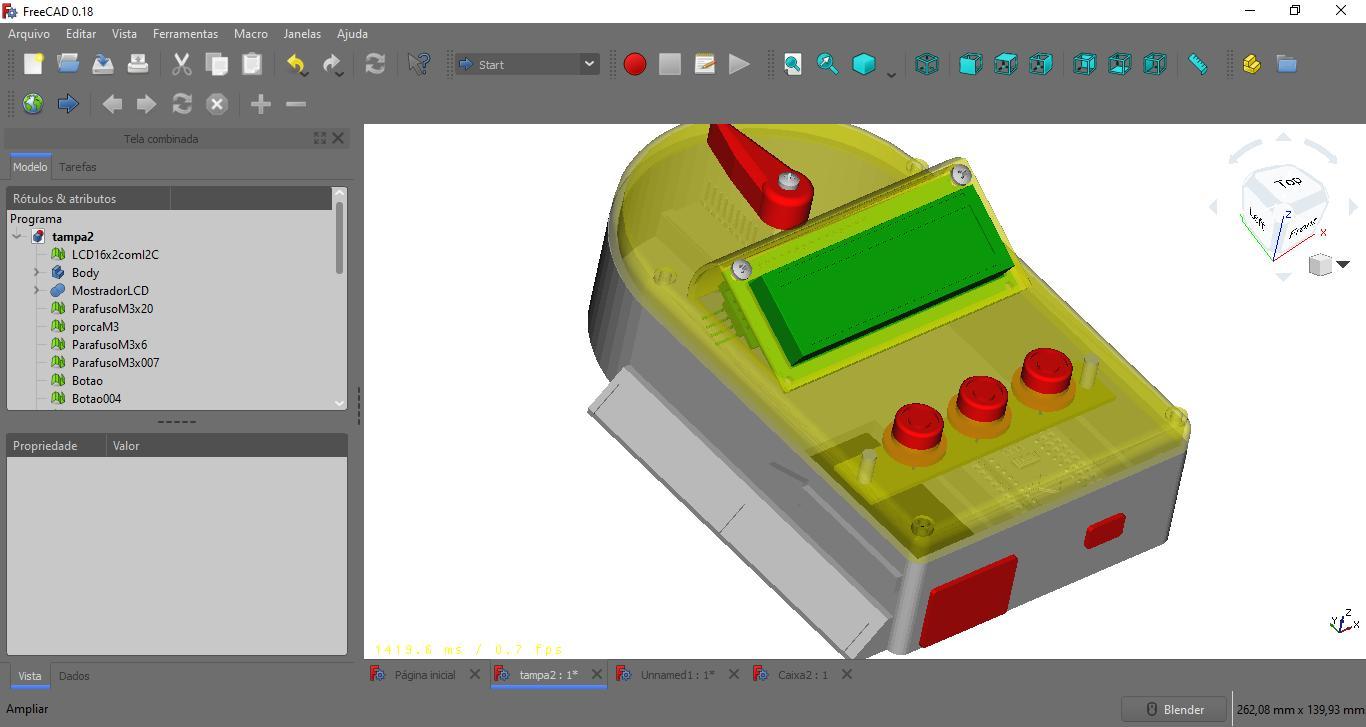Float the Tela combinada panel
This screenshot has width=1366, height=727.
pyautogui.click(x=320, y=138)
